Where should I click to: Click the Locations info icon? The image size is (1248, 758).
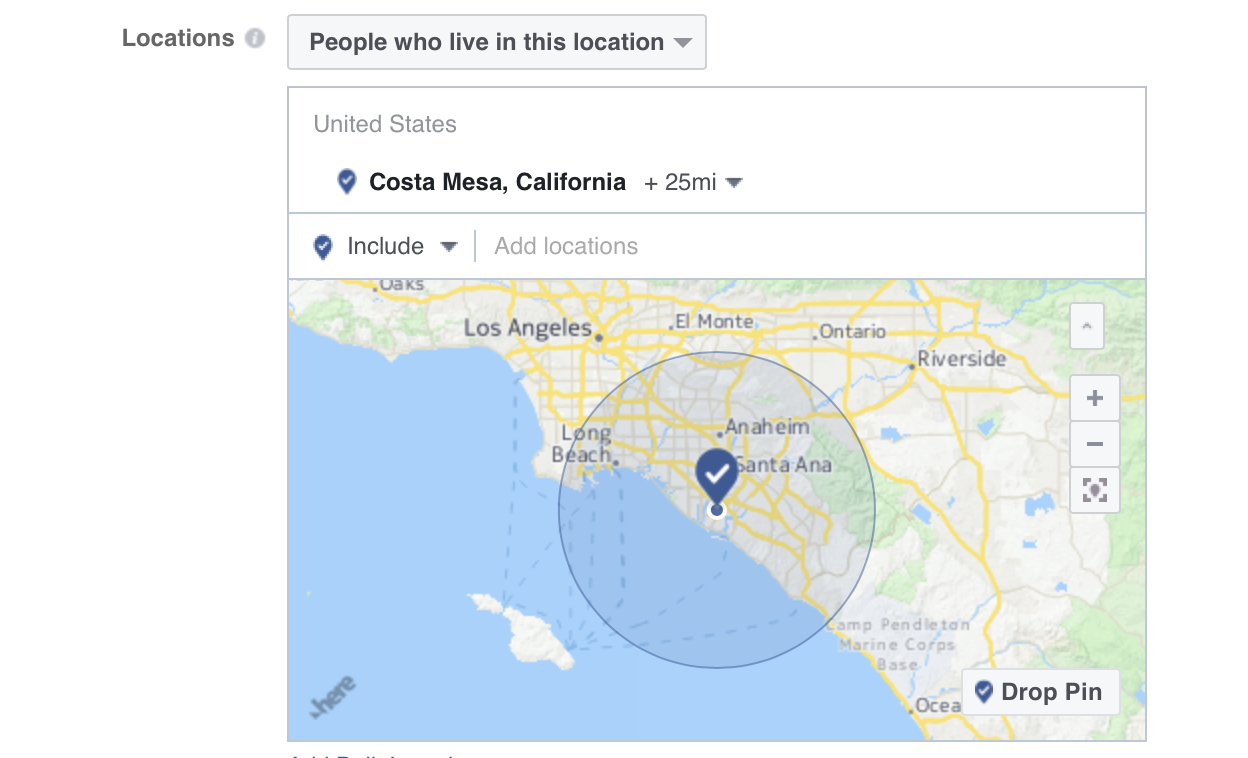click(255, 39)
